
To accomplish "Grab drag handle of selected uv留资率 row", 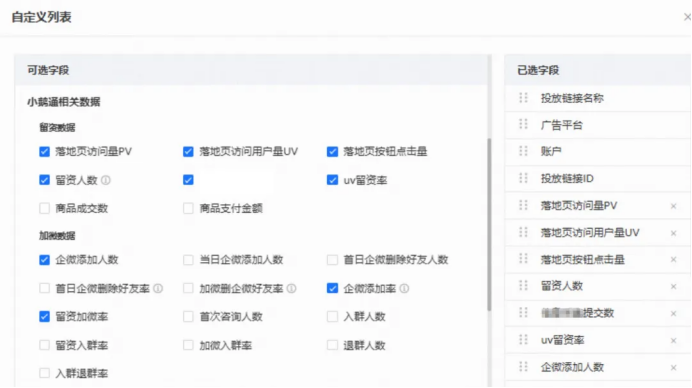I will coord(523,339).
